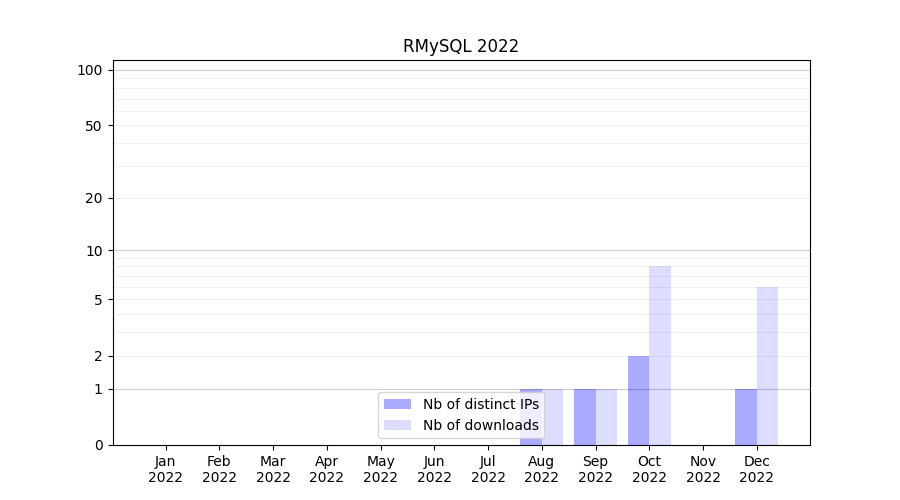Click the y-axis tick label 50
Image resolution: width=900 pixels, height=500 pixels.
tap(94, 126)
